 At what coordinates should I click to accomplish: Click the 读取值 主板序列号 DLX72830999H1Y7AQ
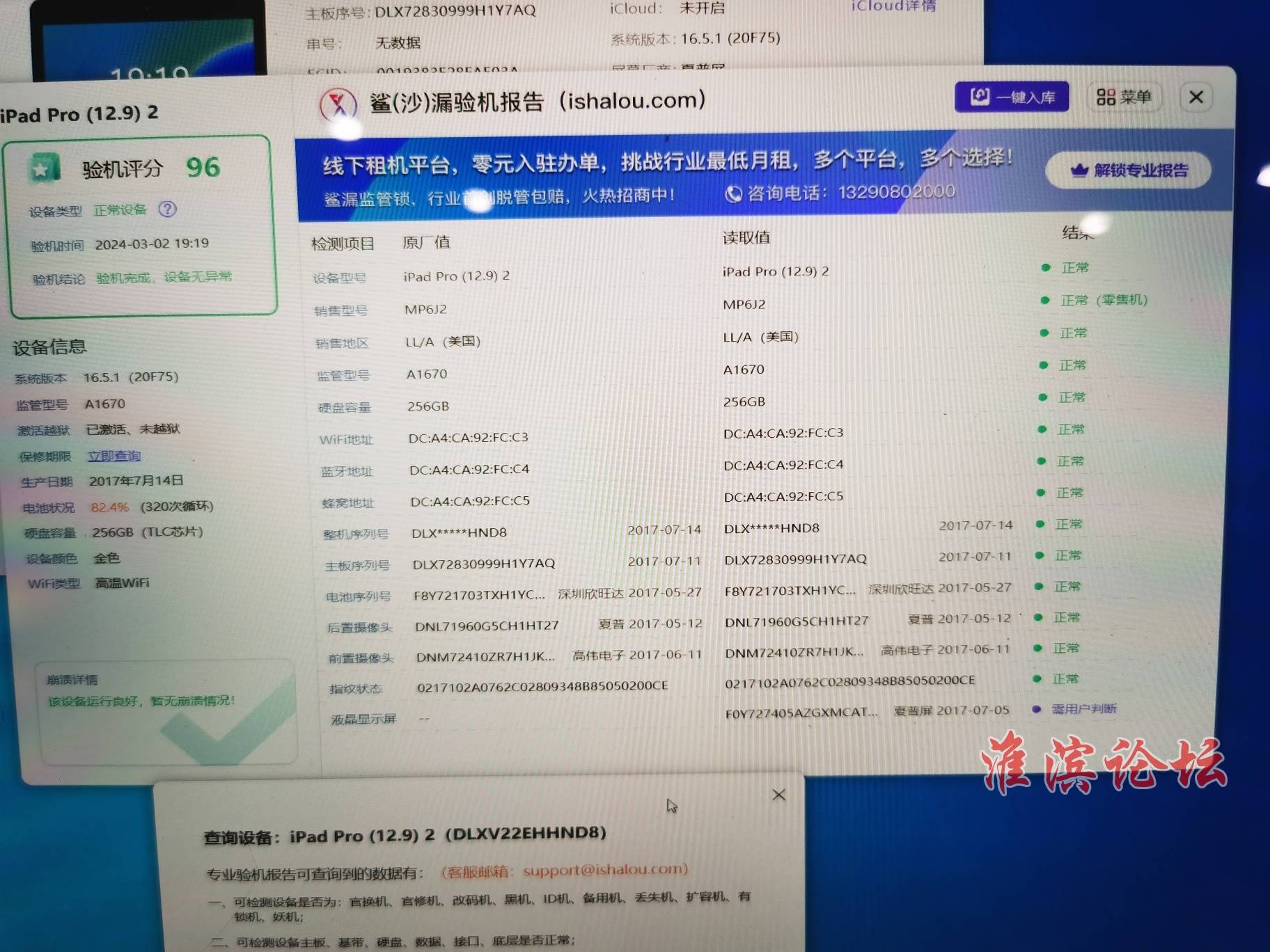pos(796,560)
